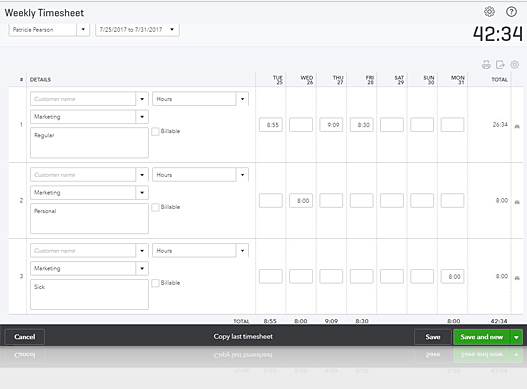The width and height of the screenshot is (527, 389).
Task: Print the timesheet using the printer icon
Action: coord(486,65)
